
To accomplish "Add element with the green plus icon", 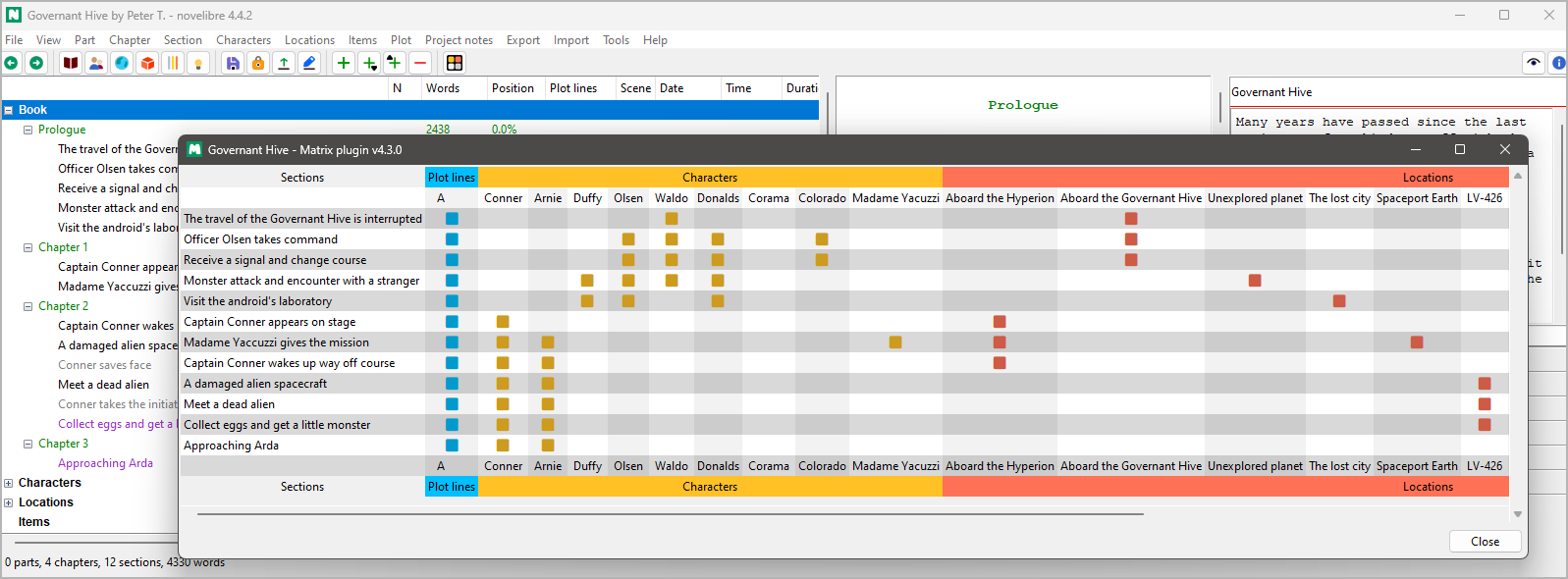I will 344,63.
